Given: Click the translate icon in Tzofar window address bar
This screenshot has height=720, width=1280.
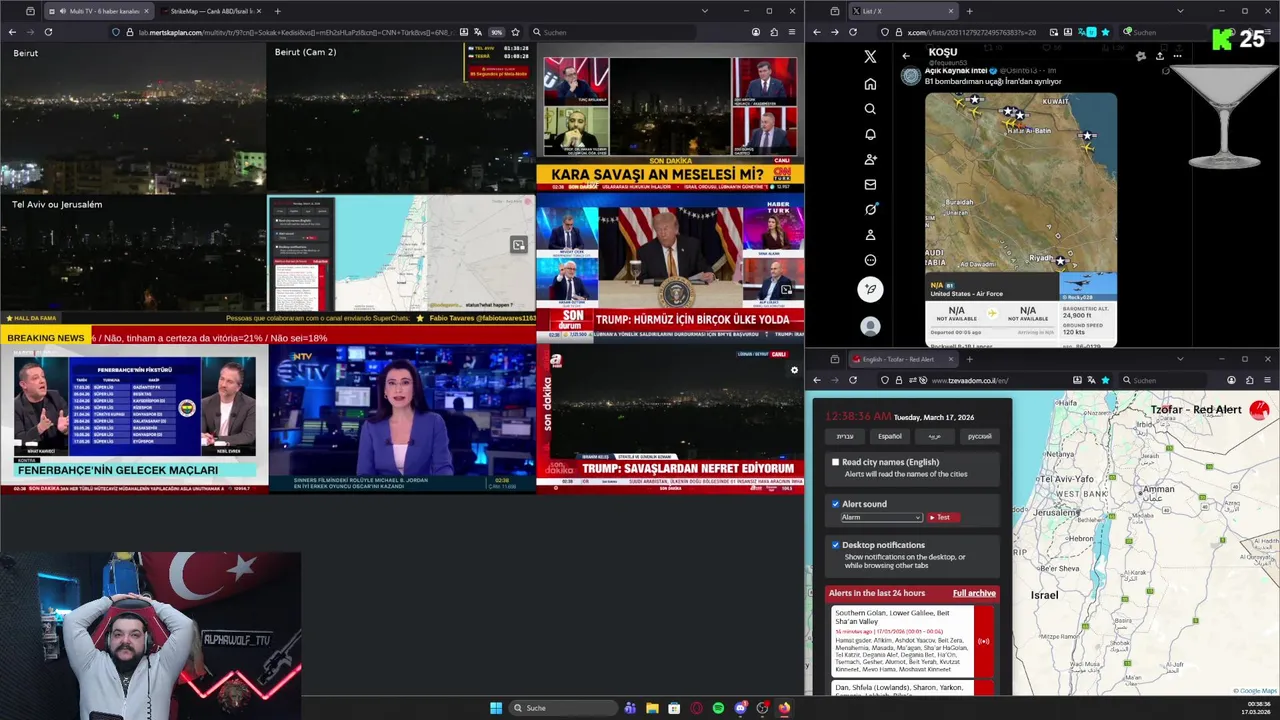Looking at the screenshot, I should pyautogui.click(x=1092, y=380).
